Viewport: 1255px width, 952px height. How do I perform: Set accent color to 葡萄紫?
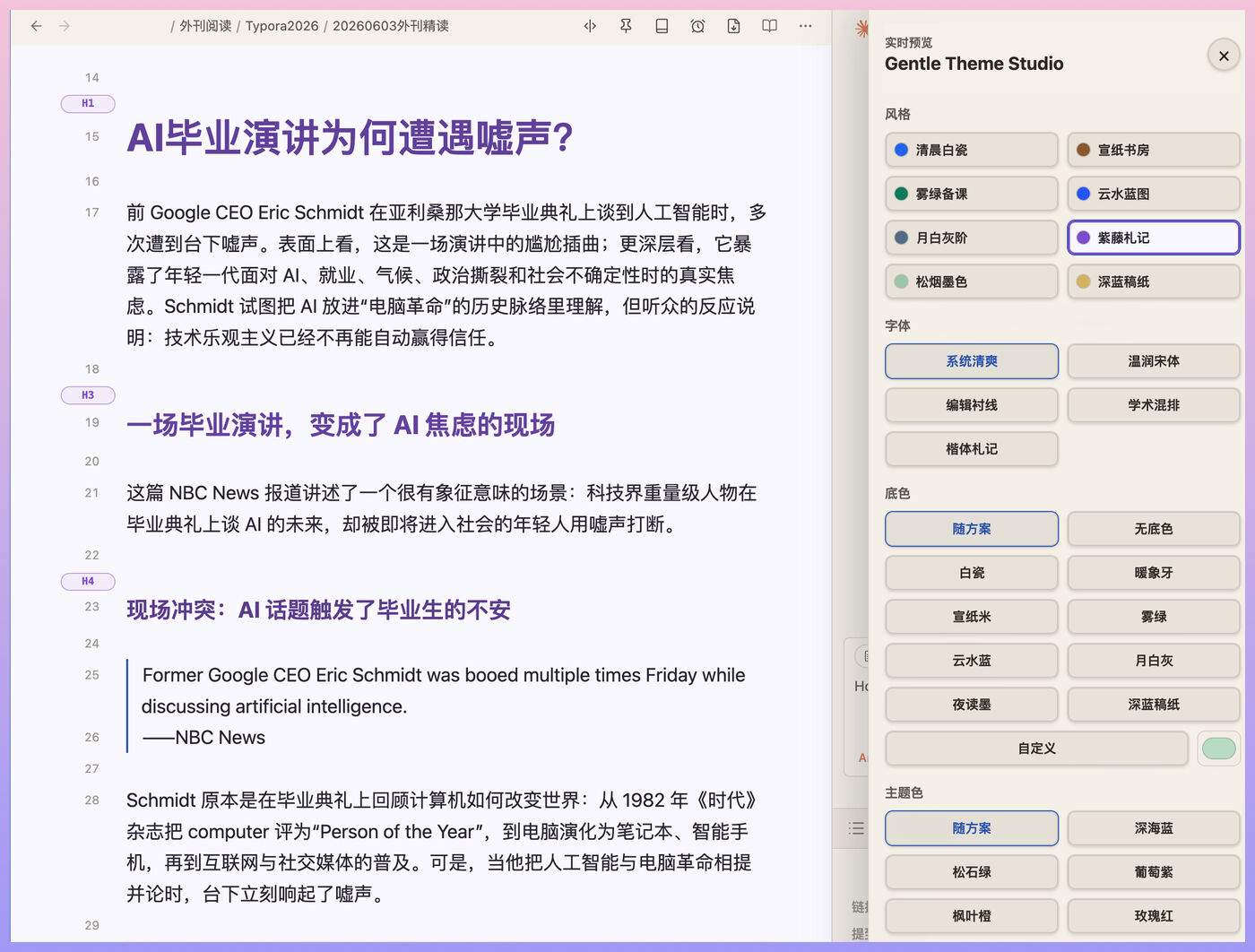coord(1154,872)
